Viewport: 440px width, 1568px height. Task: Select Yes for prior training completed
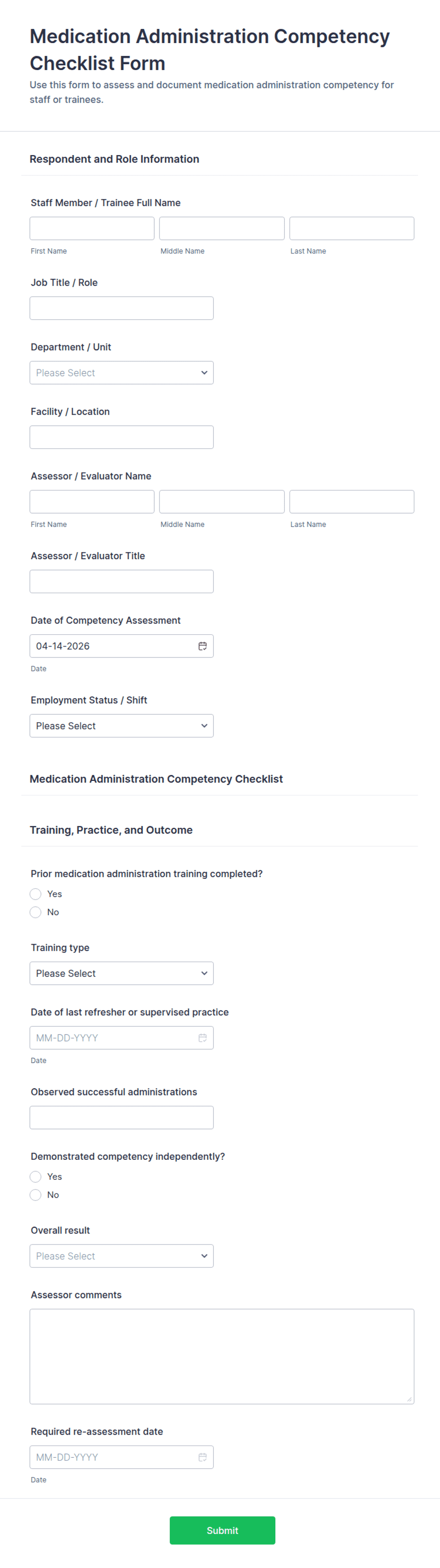point(36,893)
